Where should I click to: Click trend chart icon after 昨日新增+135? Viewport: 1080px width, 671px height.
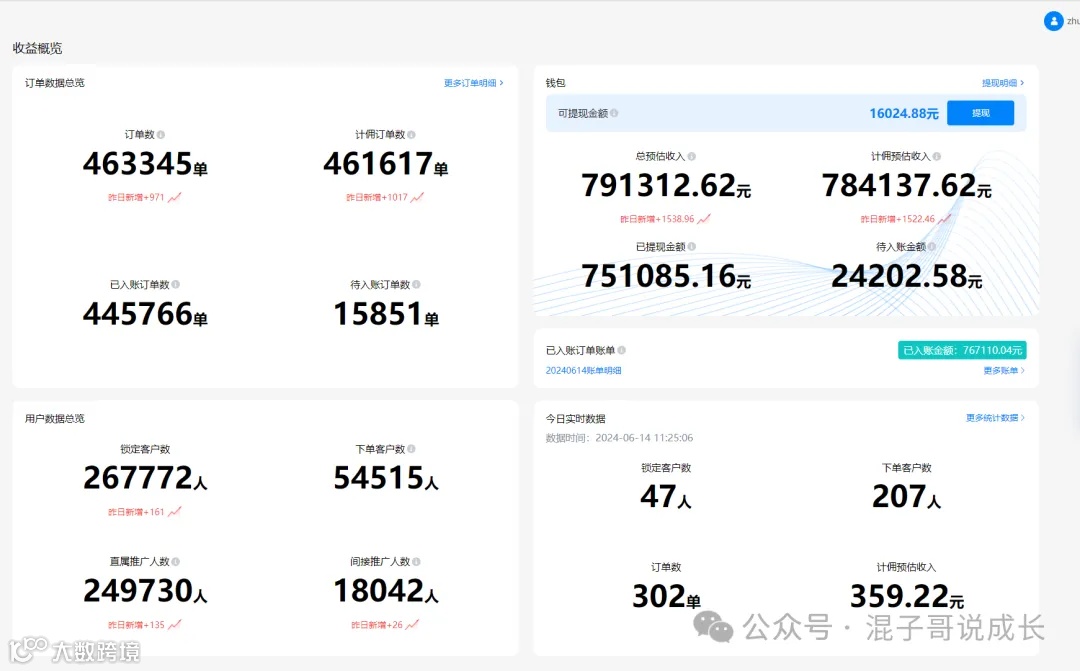(x=174, y=624)
